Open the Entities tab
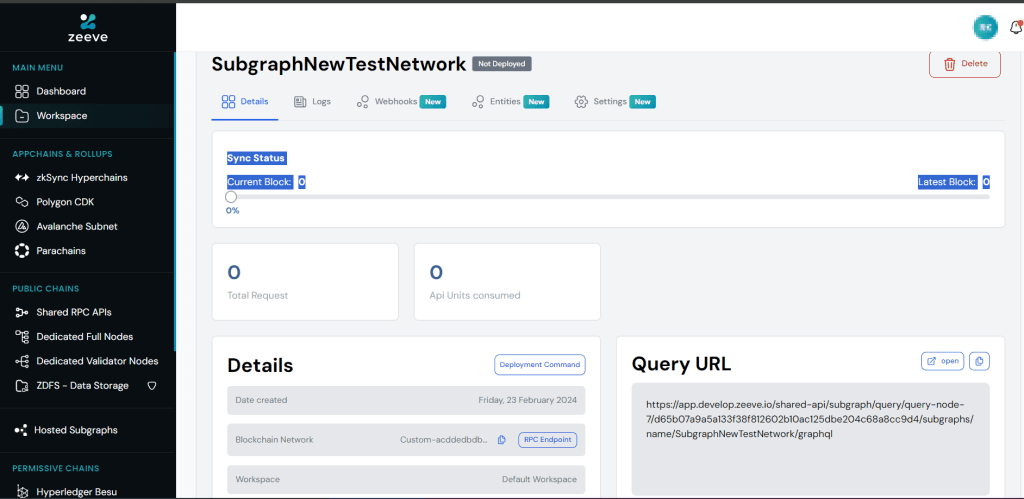1024x499 pixels. click(x=510, y=102)
